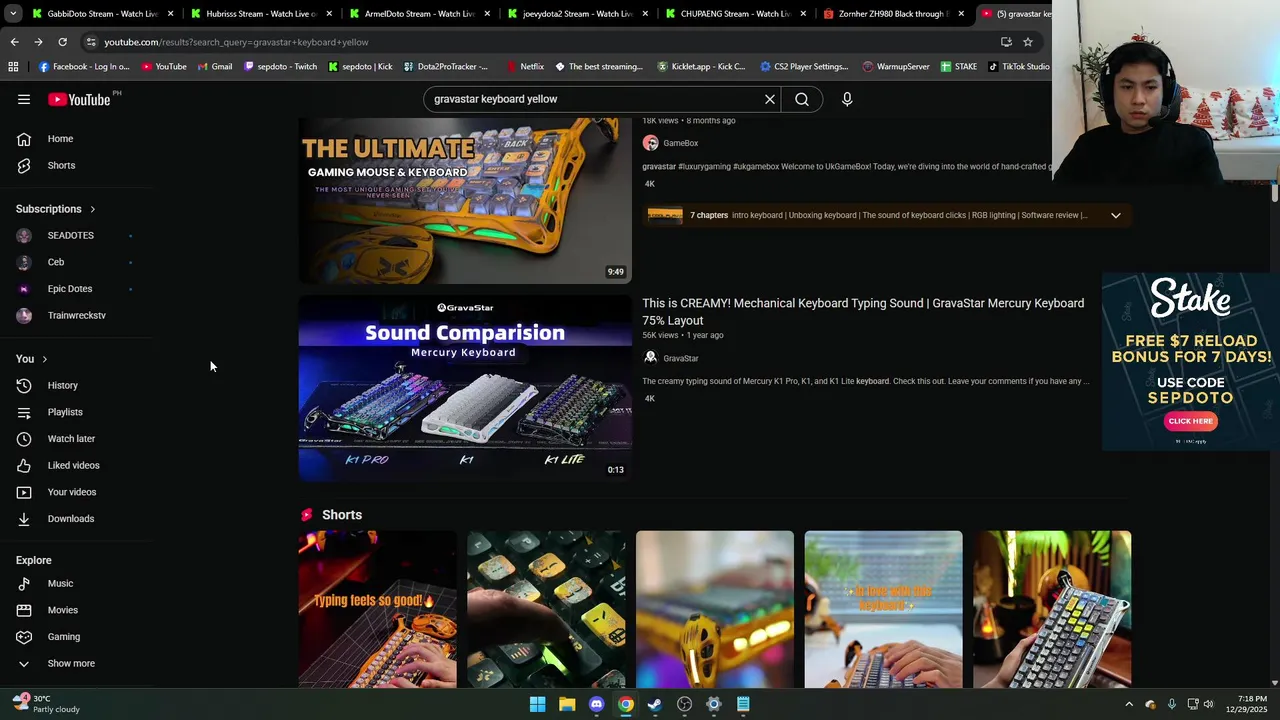Bookmark this page with star icon

coord(1027,42)
